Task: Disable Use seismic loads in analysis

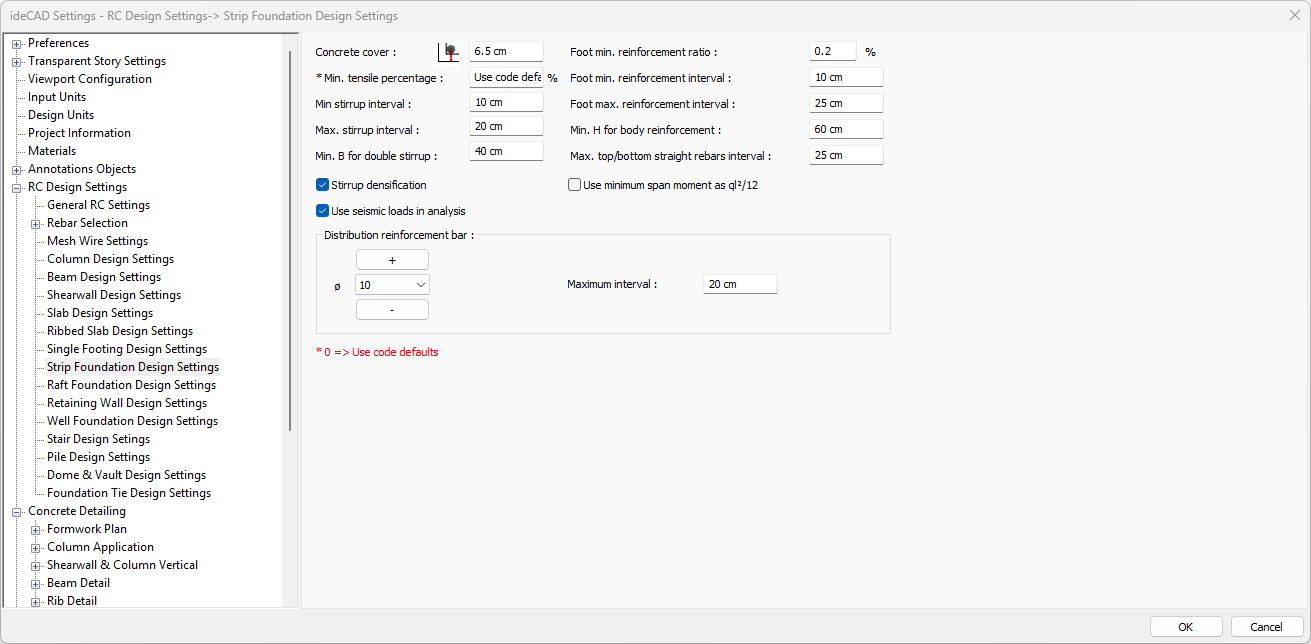Action: (323, 211)
